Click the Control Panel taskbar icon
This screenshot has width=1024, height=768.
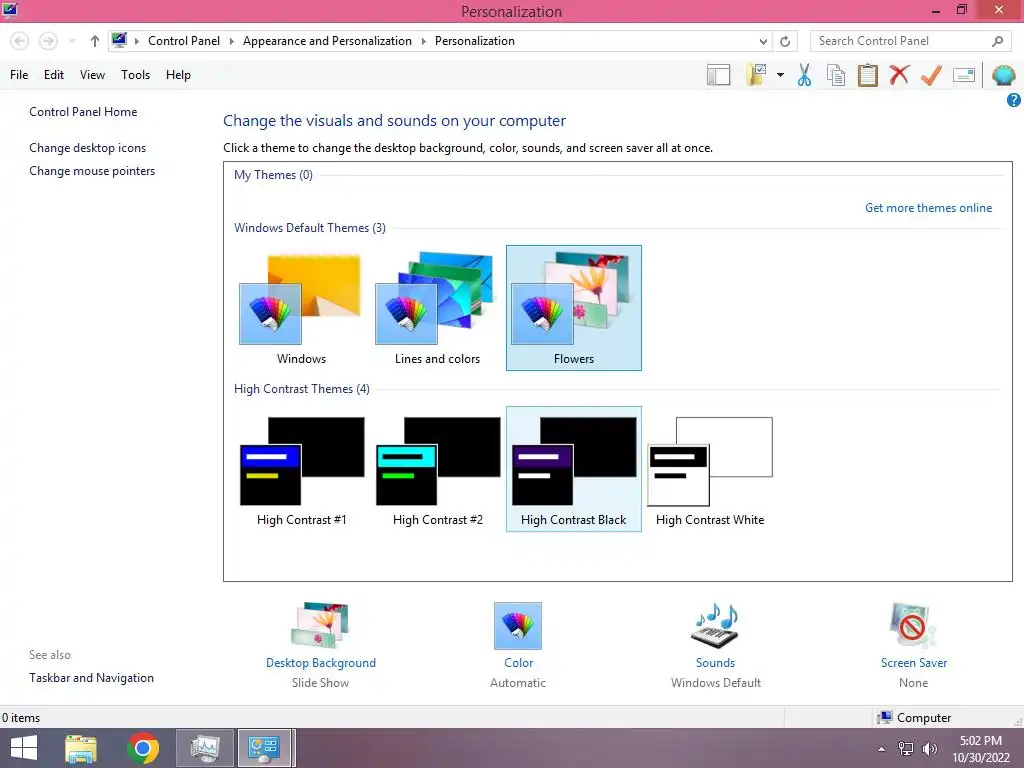click(264, 748)
